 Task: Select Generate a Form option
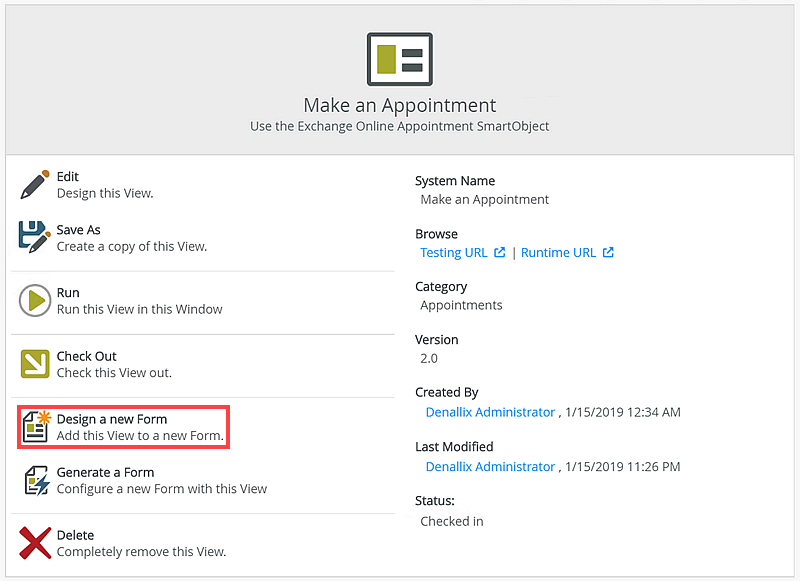point(105,472)
